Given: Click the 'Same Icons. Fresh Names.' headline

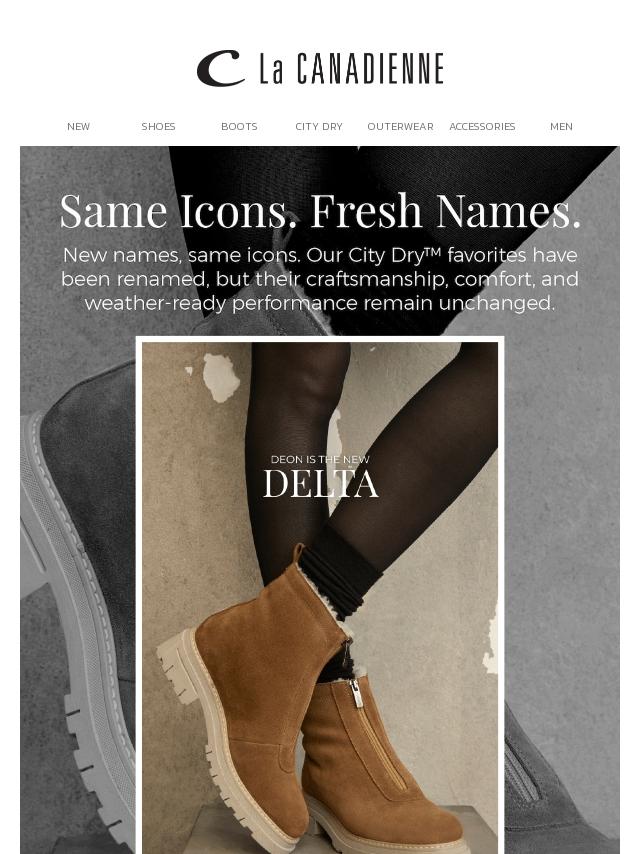Looking at the screenshot, I should (320, 211).
